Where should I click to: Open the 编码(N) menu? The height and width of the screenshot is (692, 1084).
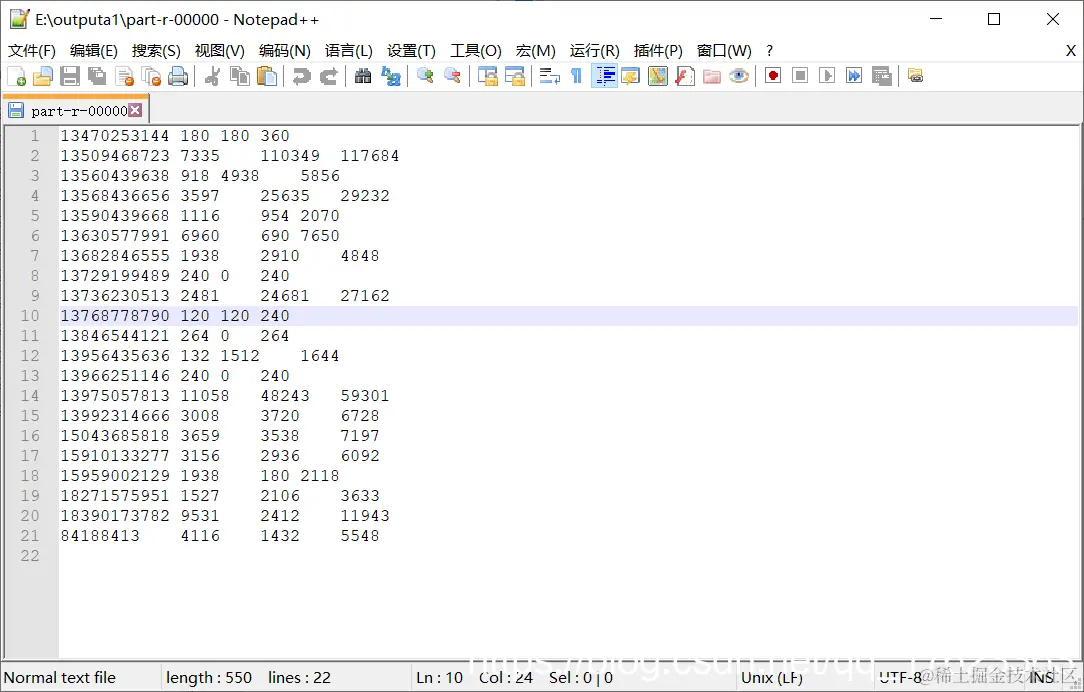[285, 50]
